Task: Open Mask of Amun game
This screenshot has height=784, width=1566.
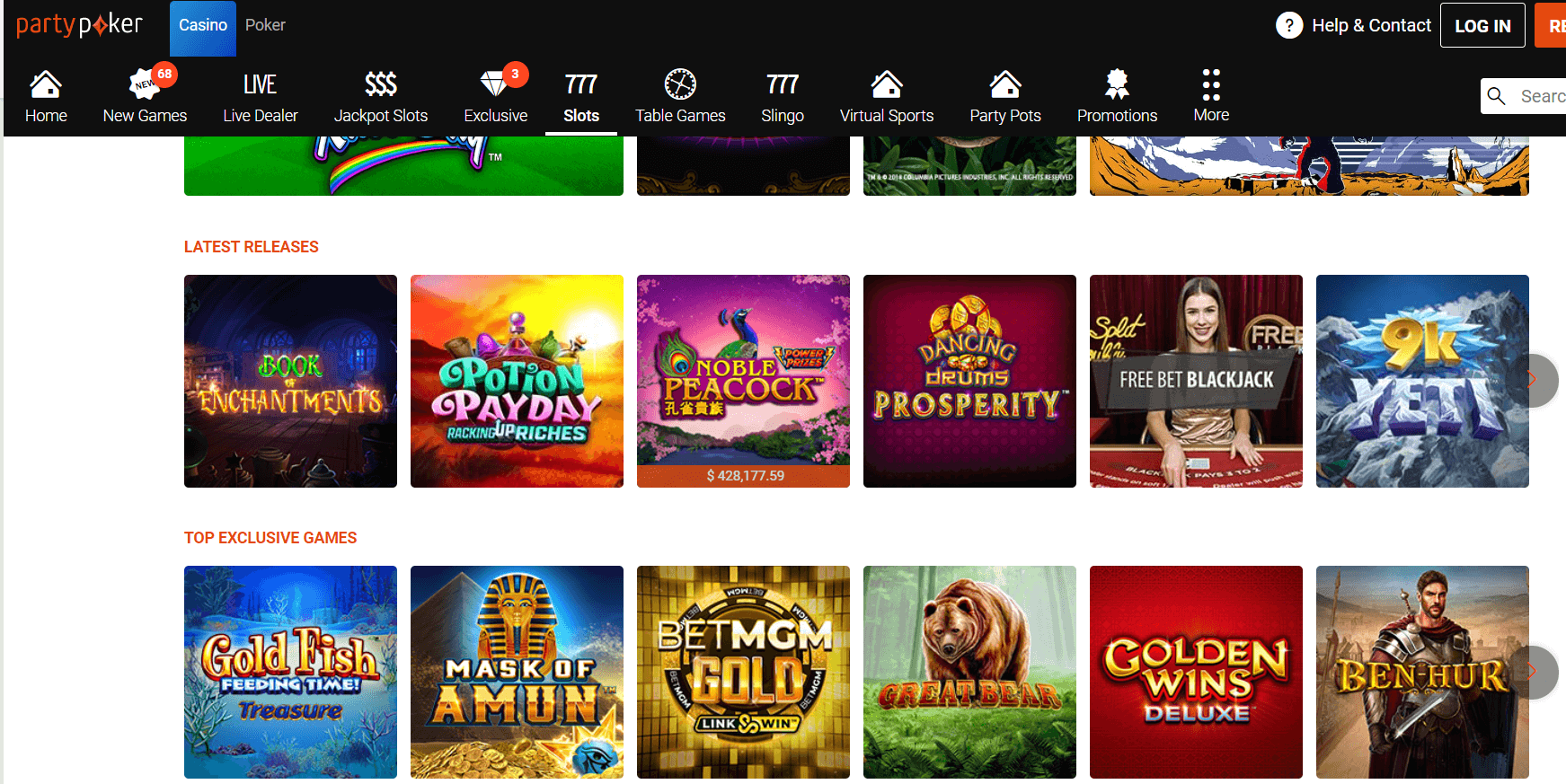Action: point(517,672)
